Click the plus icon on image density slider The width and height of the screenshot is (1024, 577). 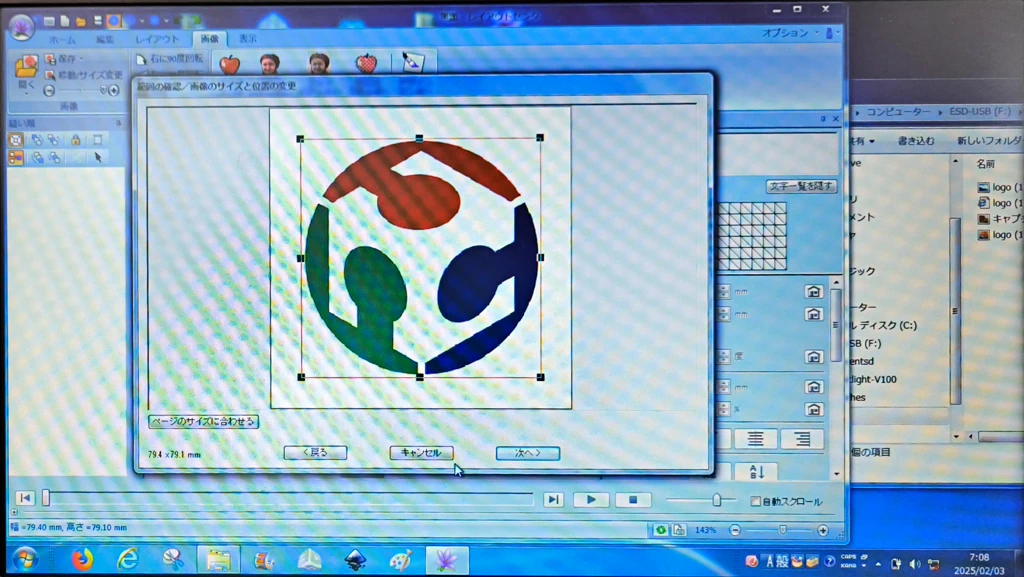(114, 91)
